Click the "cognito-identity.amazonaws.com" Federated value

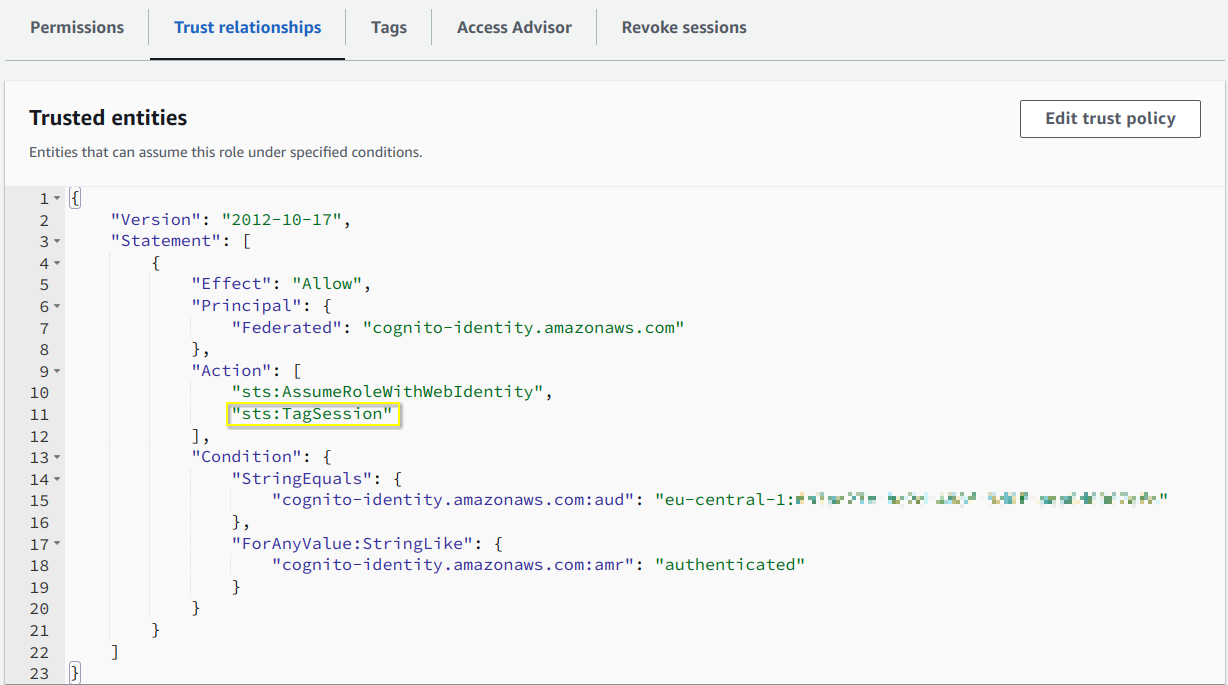[x=524, y=328]
